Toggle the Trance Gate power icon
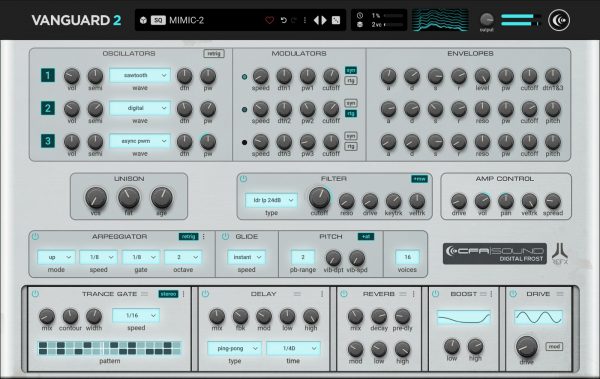Screen dimensions: 600x379 click(35, 294)
